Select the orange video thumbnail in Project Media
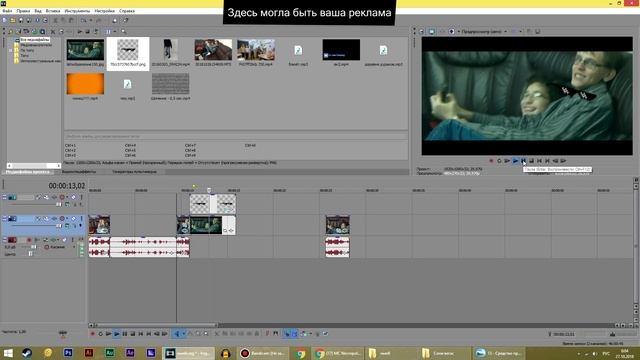This screenshot has width=640, height=360. click(x=85, y=84)
